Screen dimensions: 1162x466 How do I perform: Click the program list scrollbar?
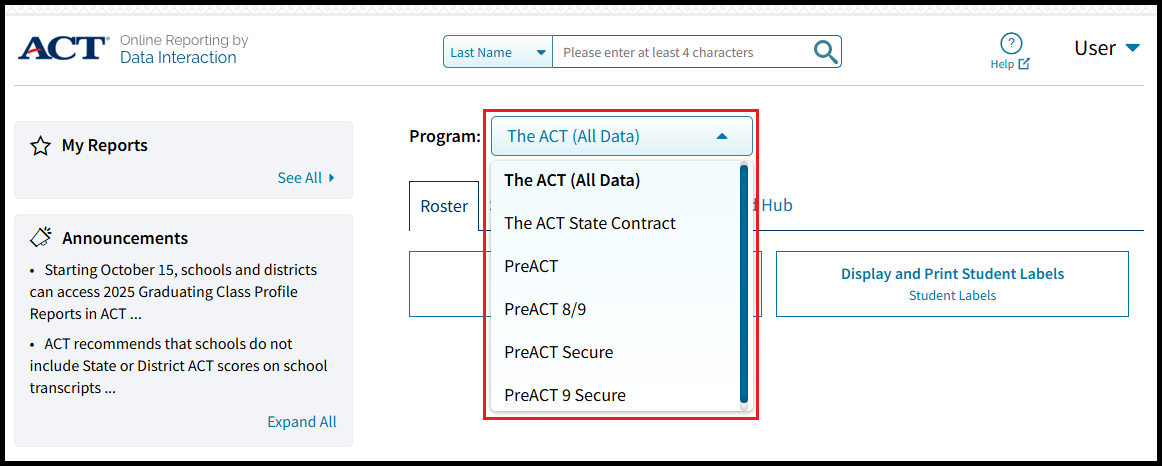pos(744,285)
